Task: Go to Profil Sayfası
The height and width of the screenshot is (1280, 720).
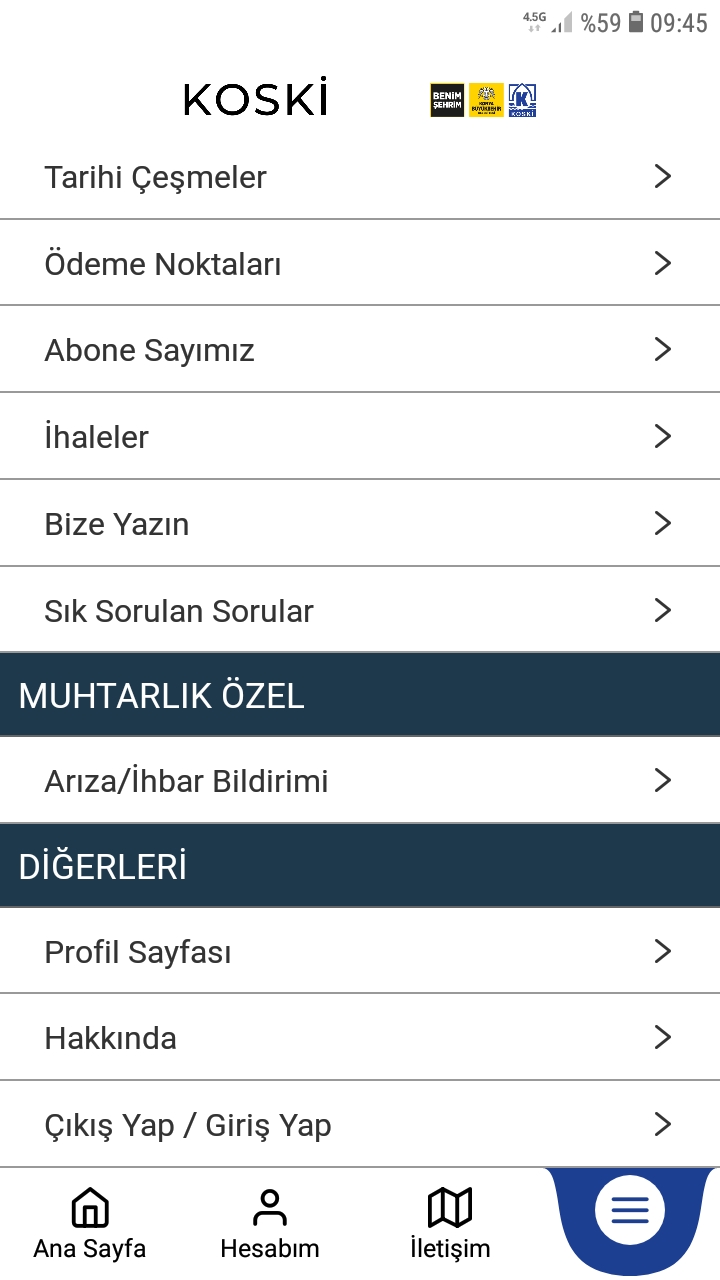Action: tap(138, 952)
